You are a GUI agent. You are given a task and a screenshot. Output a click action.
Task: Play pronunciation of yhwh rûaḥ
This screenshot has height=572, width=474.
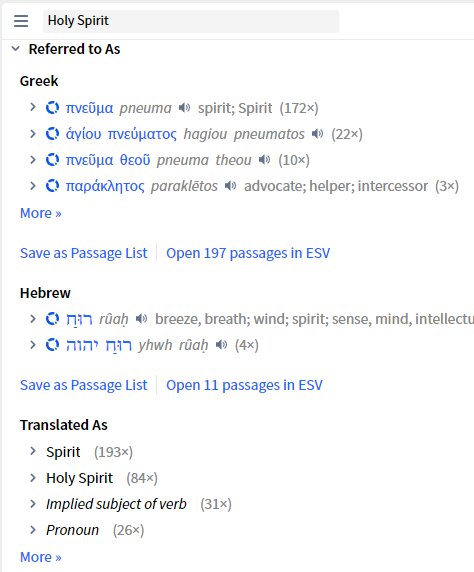[221, 345]
